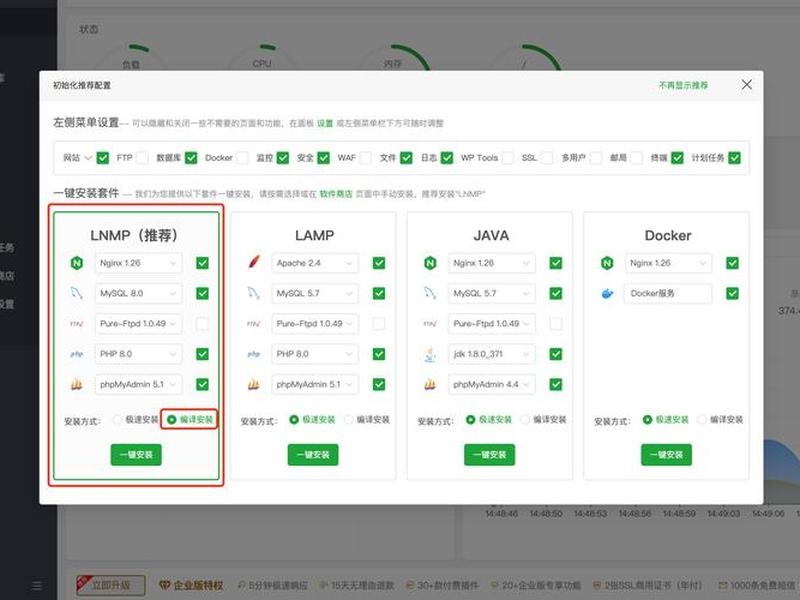Expand the 网站 chevron in menu settings
800x600 pixels.
(x=88, y=158)
